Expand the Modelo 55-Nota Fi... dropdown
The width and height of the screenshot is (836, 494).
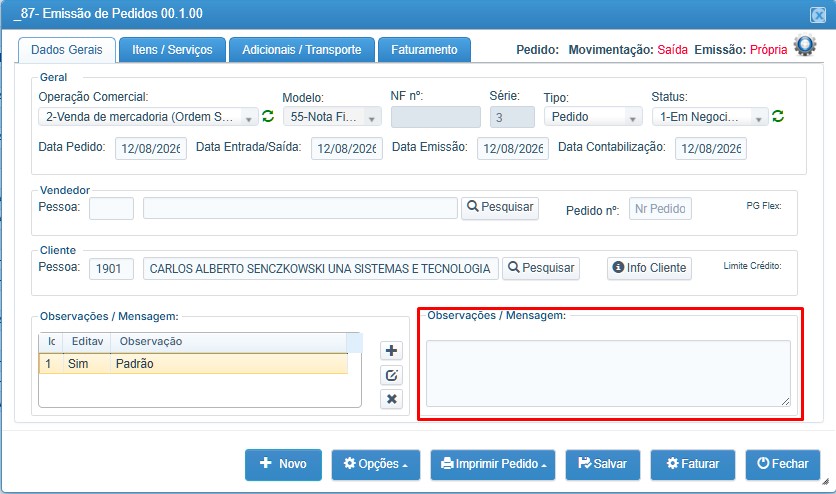pos(332,117)
